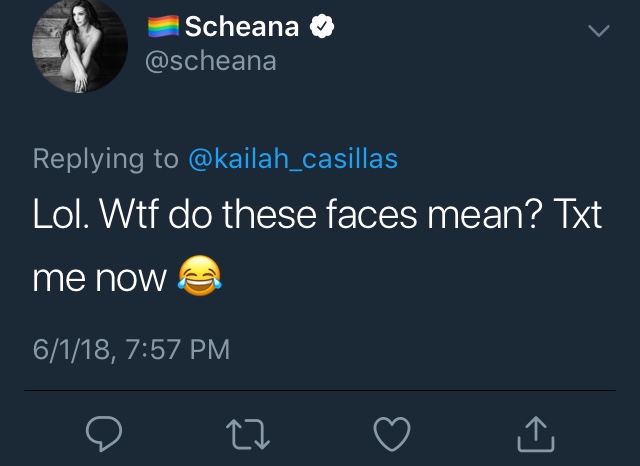Open the @kailah_casillas mention link
Image resolution: width=640 pixels, height=466 pixels.
tap(293, 159)
